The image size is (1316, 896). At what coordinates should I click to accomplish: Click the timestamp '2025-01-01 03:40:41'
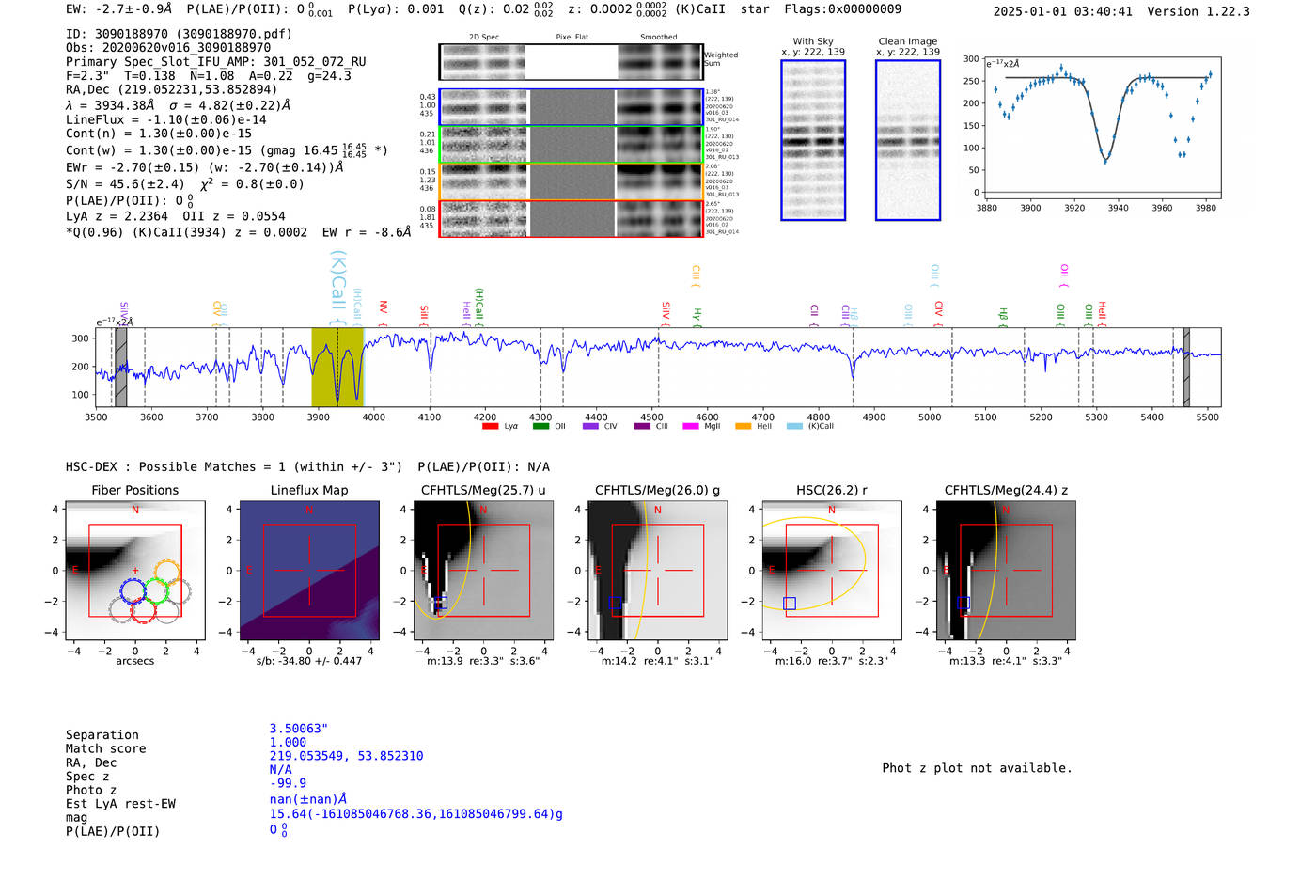[1063, 11]
